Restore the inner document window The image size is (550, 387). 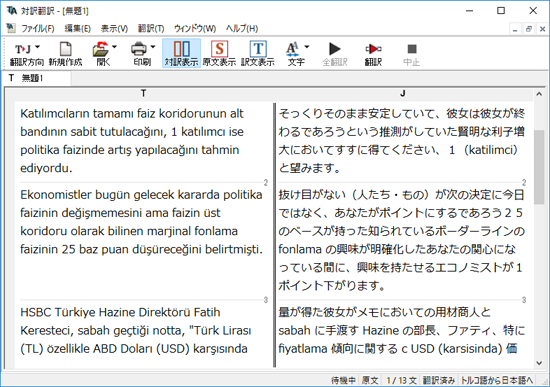tap(529, 29)
